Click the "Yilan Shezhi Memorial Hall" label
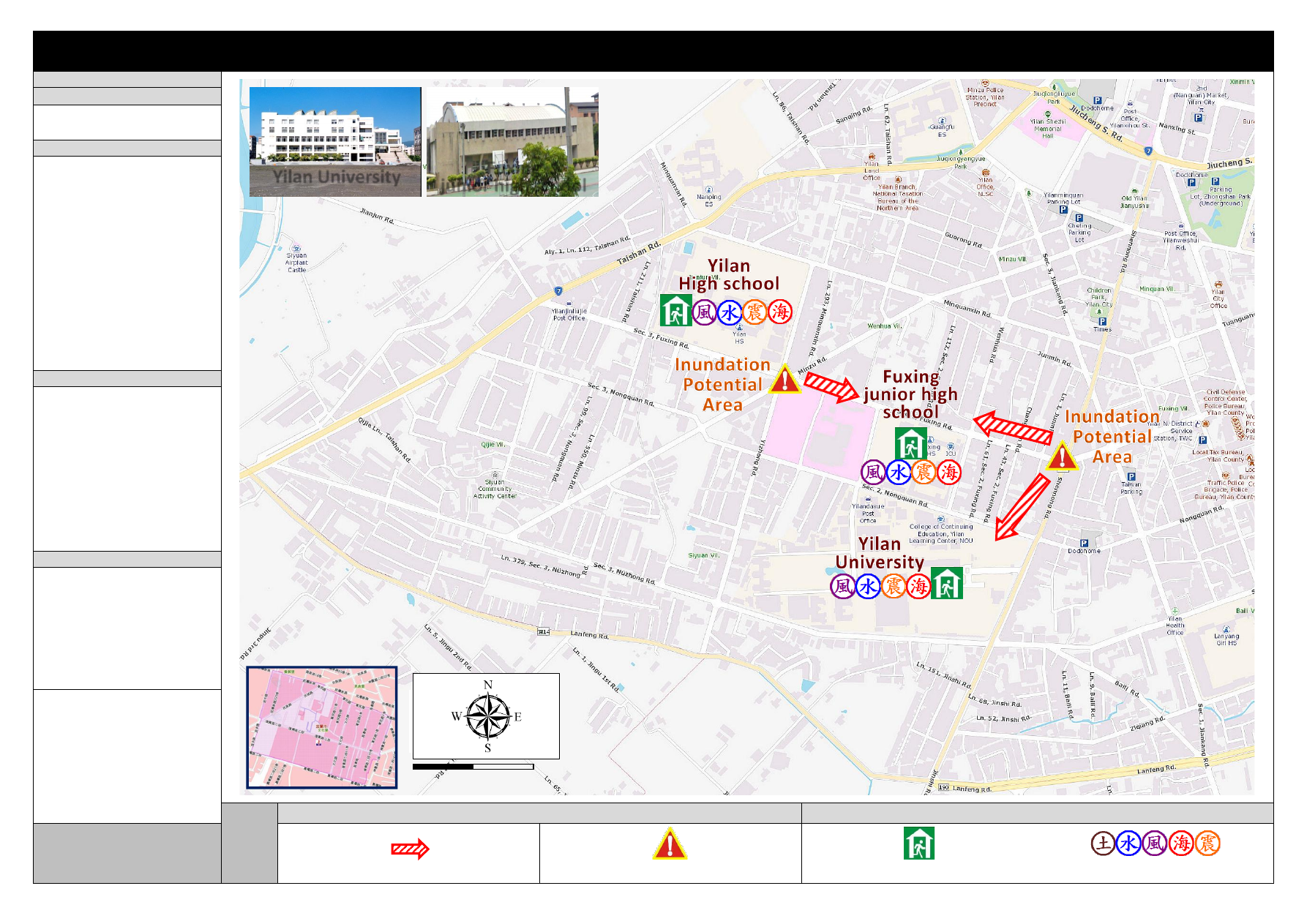The image size is (1307, 924). click(1048, 129)
